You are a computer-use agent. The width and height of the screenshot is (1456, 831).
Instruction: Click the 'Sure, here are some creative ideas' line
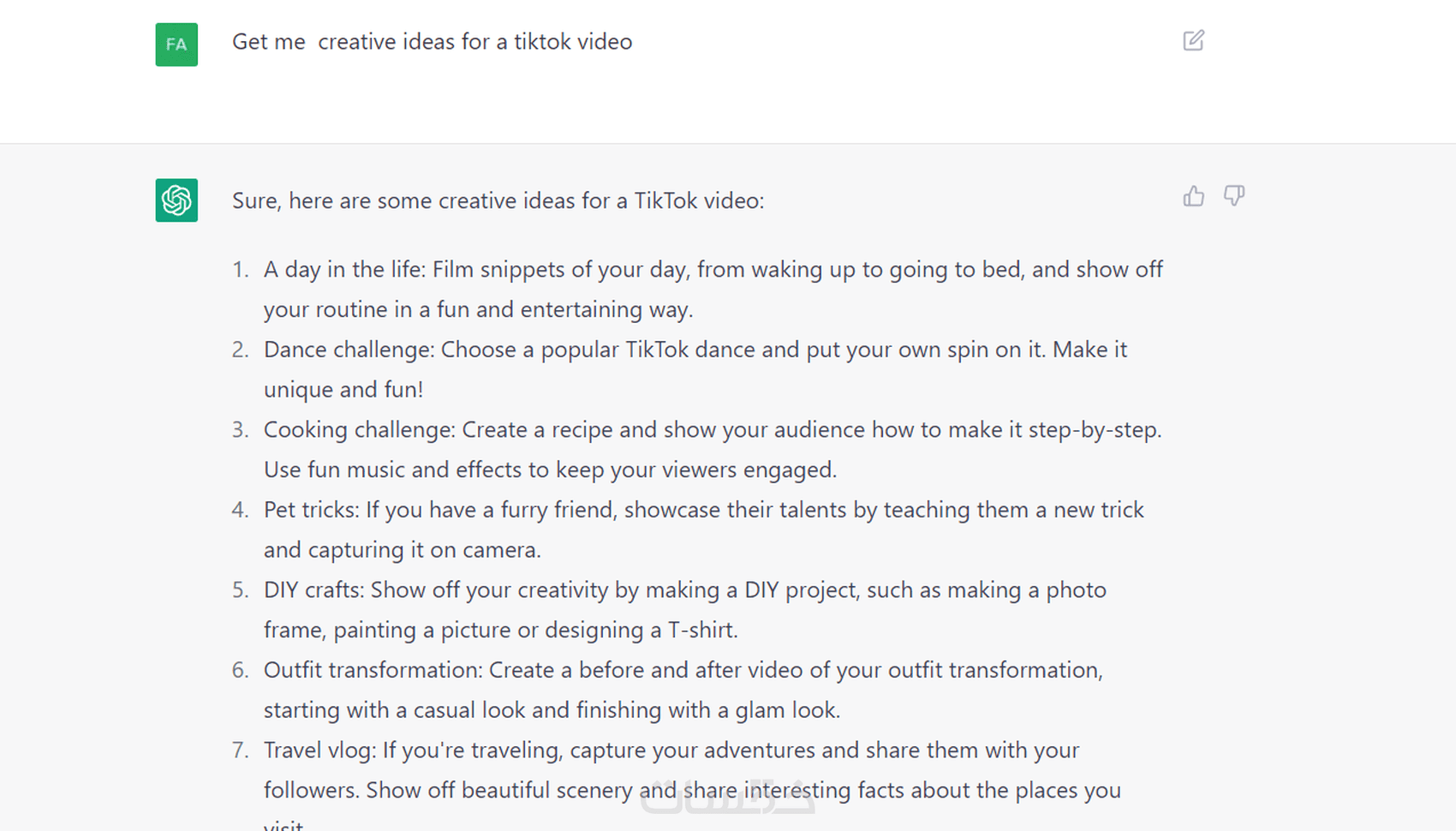click(x=498, y=200)
